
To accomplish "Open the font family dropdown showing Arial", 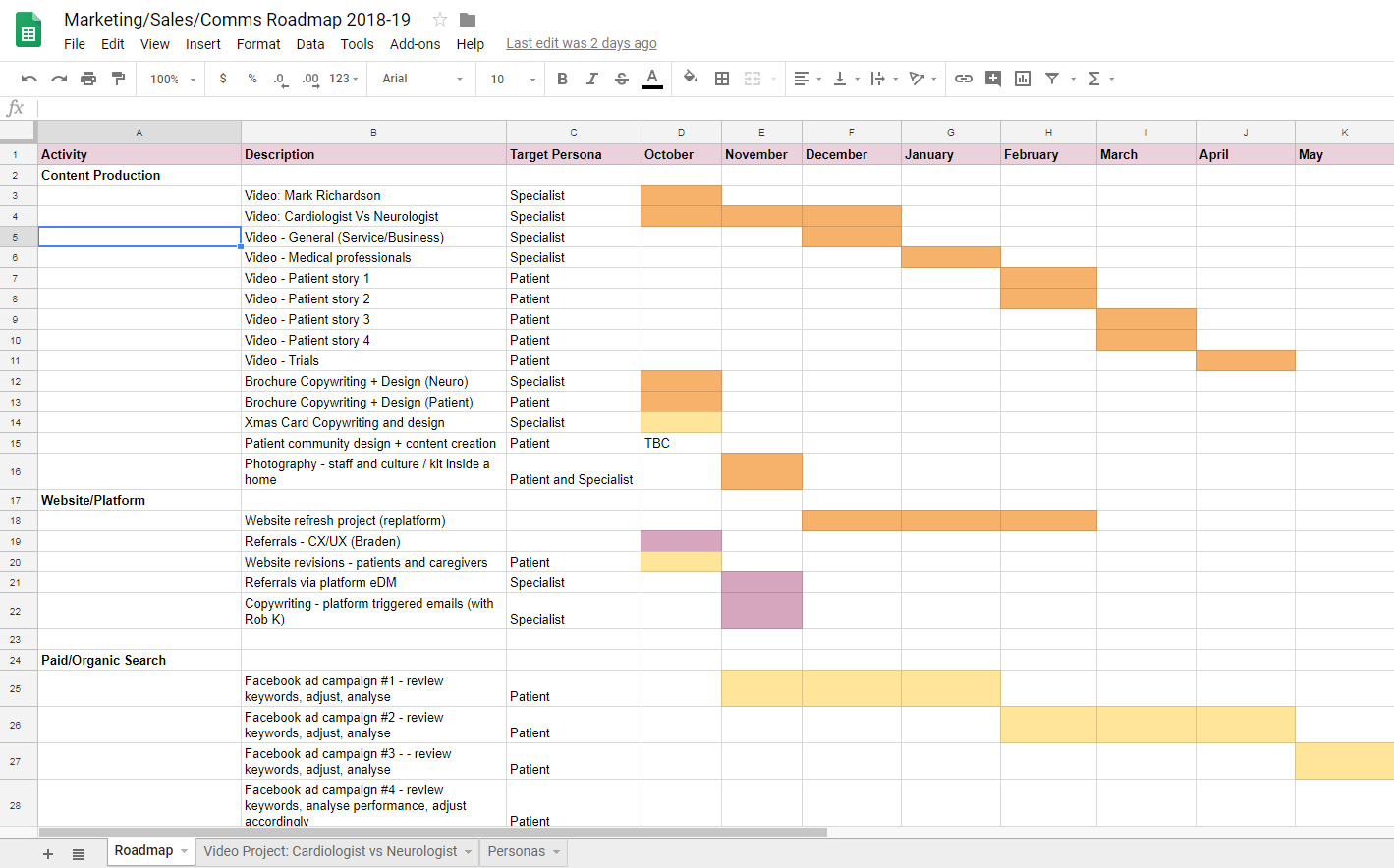I will pyautogui.click(x=420, y=79).
